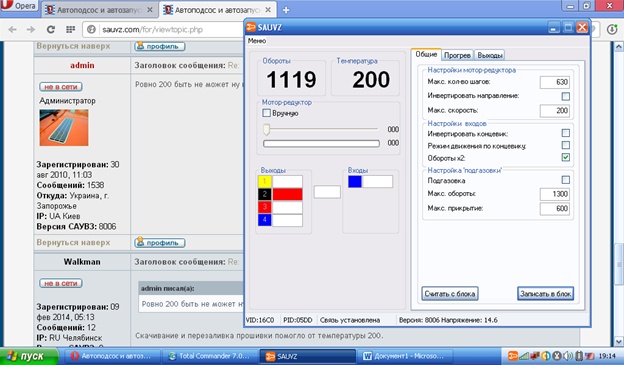Click the Opera address bar URL
Image resolution: width=624 pixels, height=365 pixels.
coord(152,29)
